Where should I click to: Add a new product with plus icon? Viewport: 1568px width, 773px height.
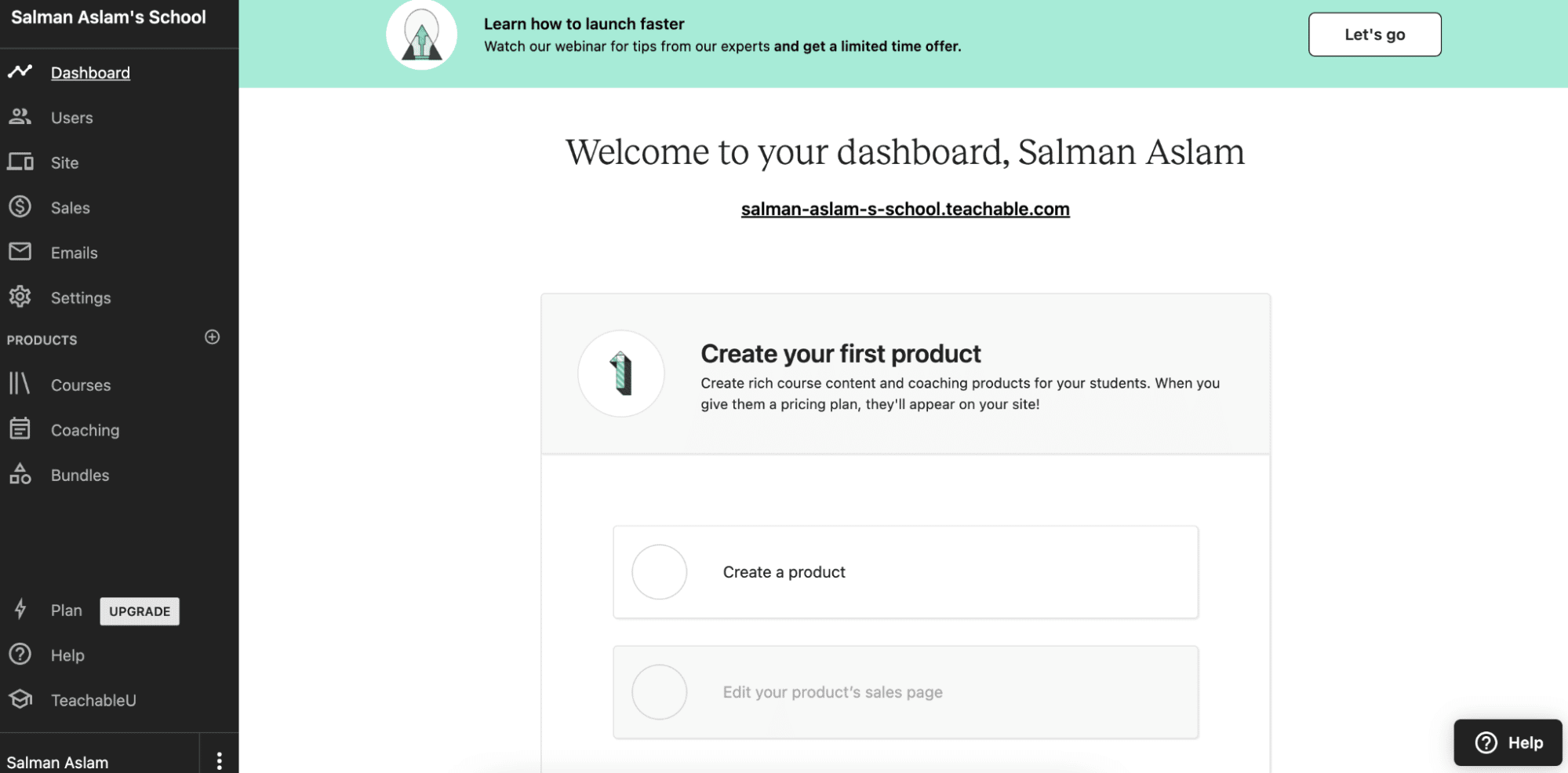(x=212, y=337)
